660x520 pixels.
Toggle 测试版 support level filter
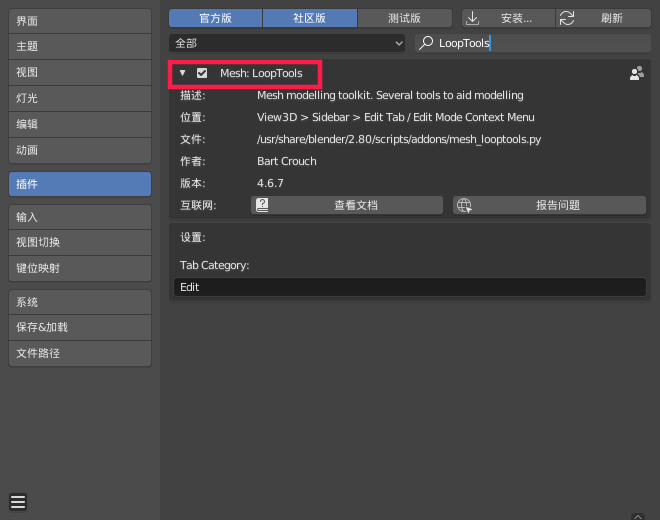click(x=405, y=18)
